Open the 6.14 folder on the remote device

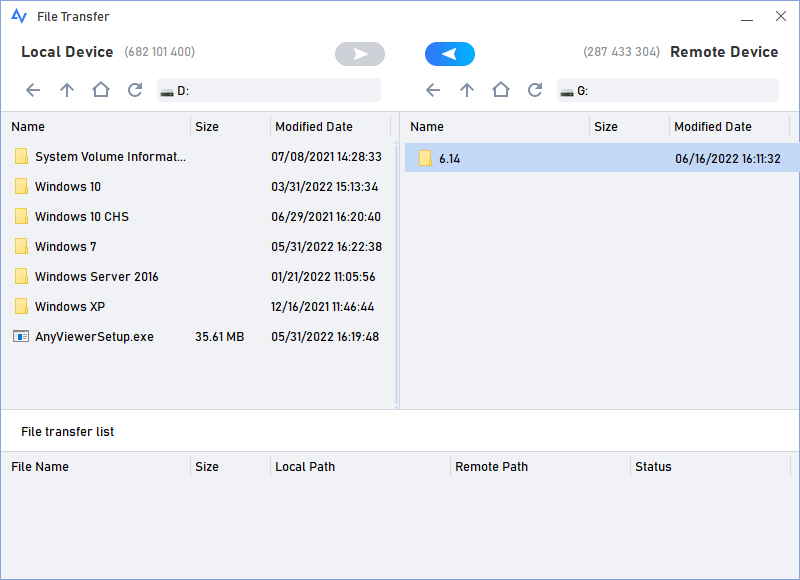click(450, 157)
